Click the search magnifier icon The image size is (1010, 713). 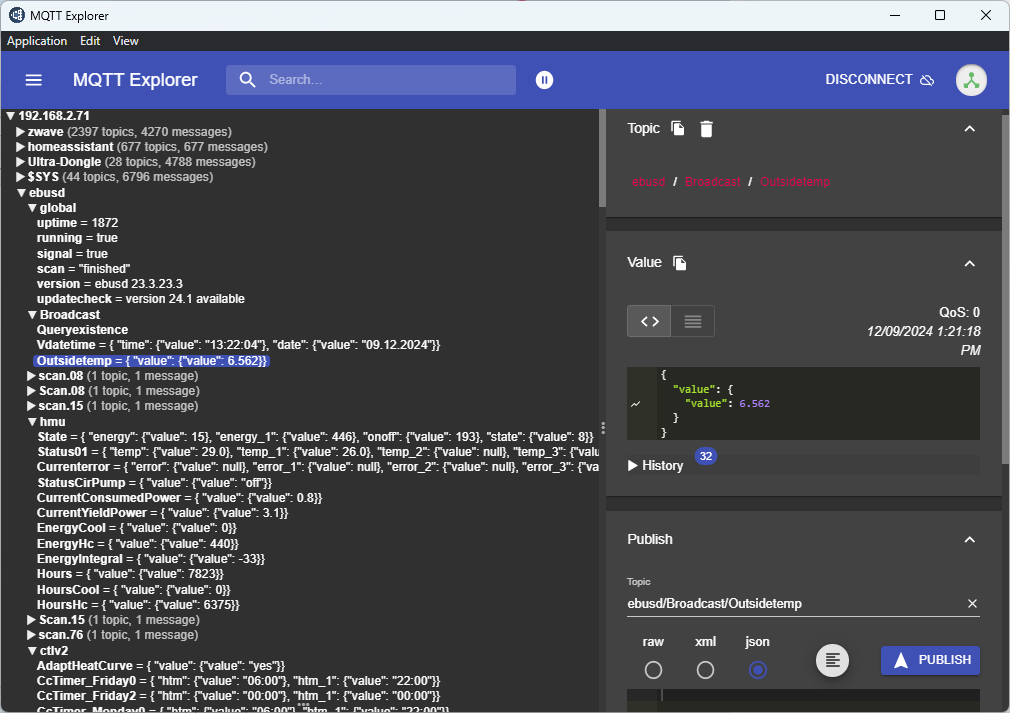(x=247, y=79)
